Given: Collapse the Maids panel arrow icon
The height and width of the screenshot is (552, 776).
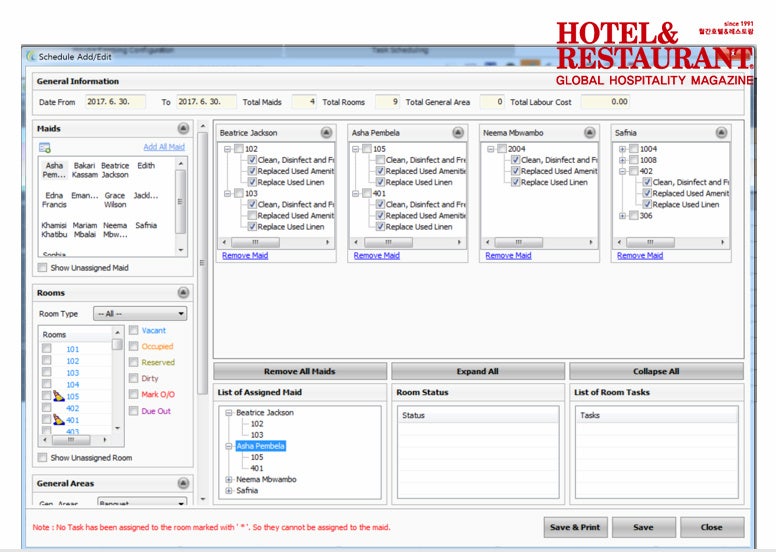Looking at the screenshot, I should click(183, 129).
